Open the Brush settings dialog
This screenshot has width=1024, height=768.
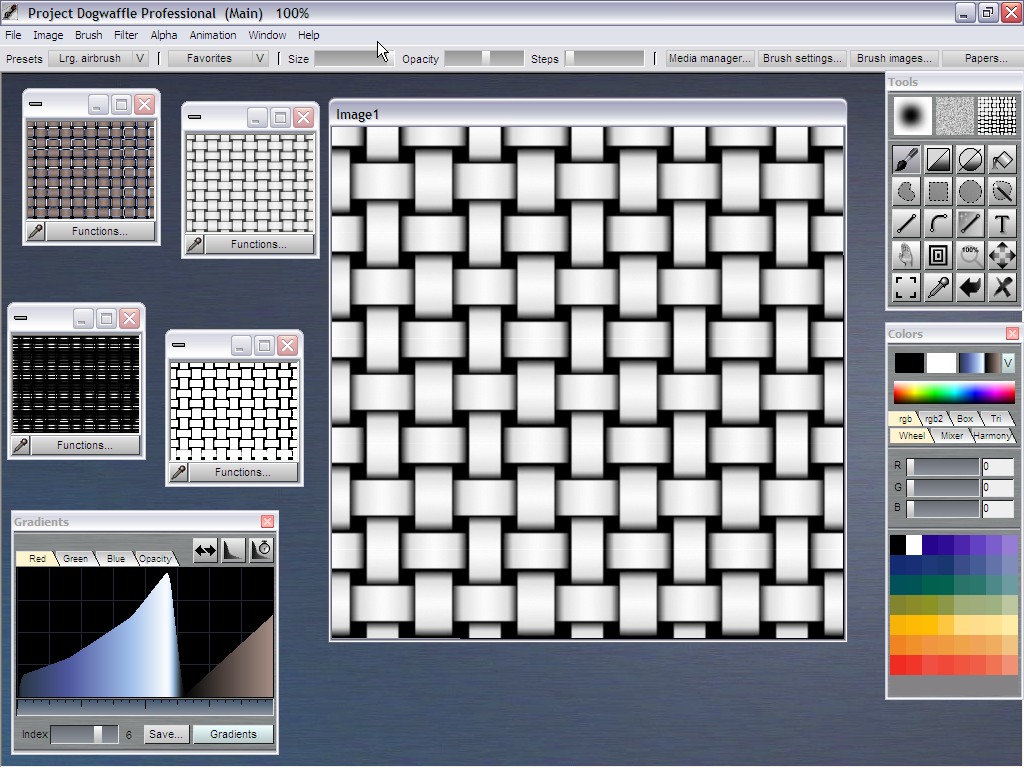coord(802,59)
